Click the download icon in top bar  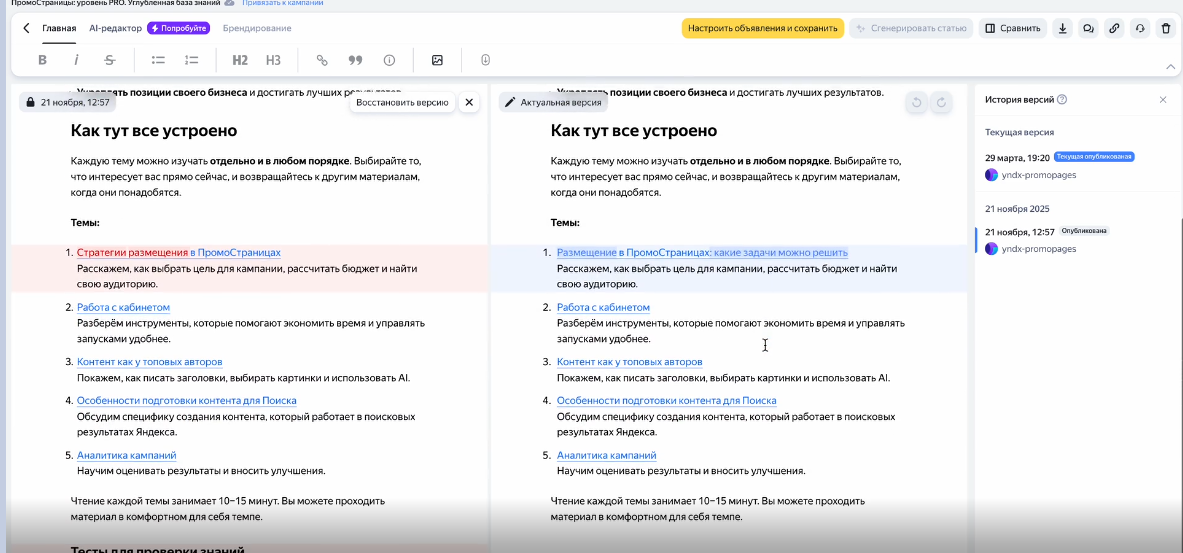tap(1062, 28)
